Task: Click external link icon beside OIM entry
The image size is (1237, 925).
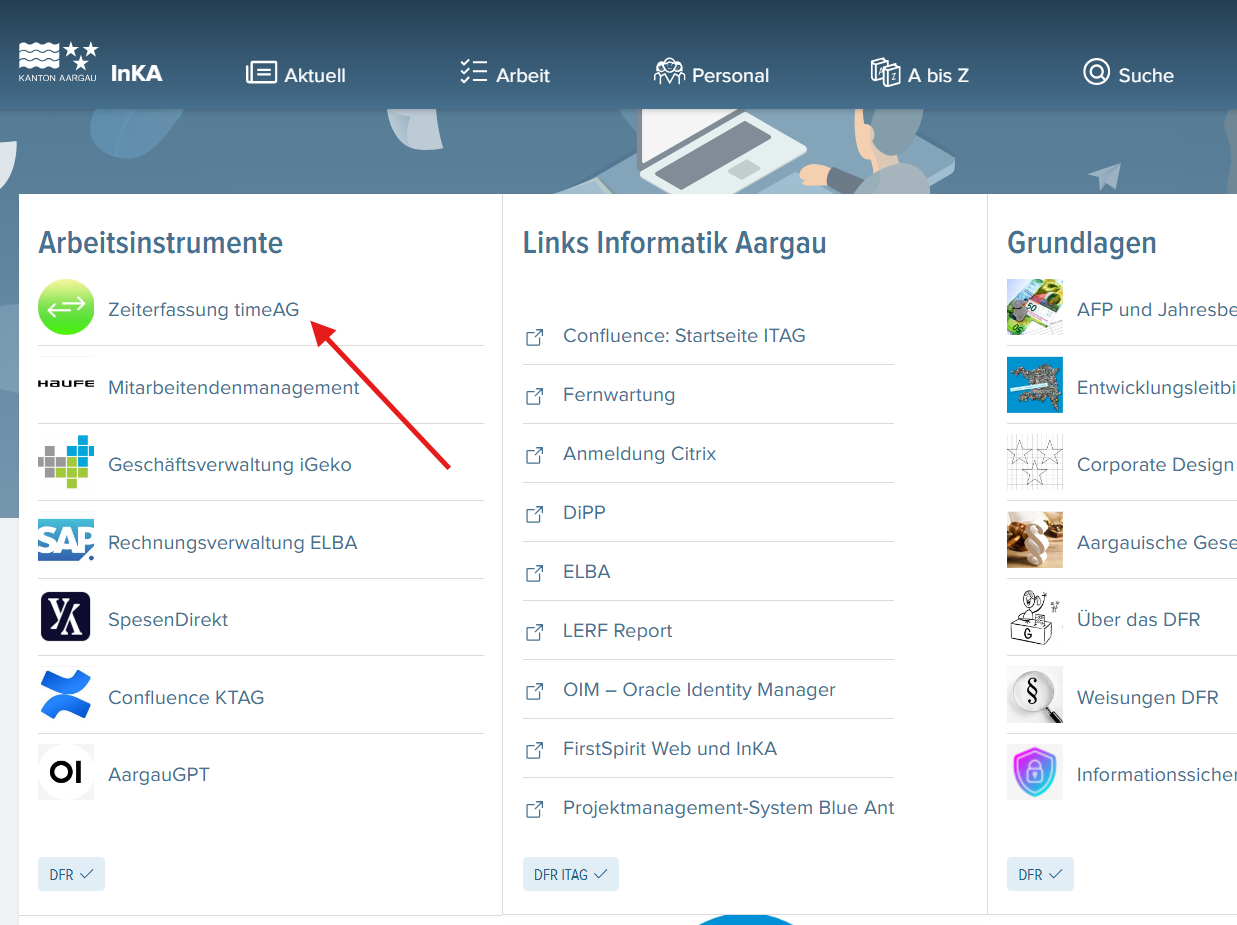Action: click(535, 691)
